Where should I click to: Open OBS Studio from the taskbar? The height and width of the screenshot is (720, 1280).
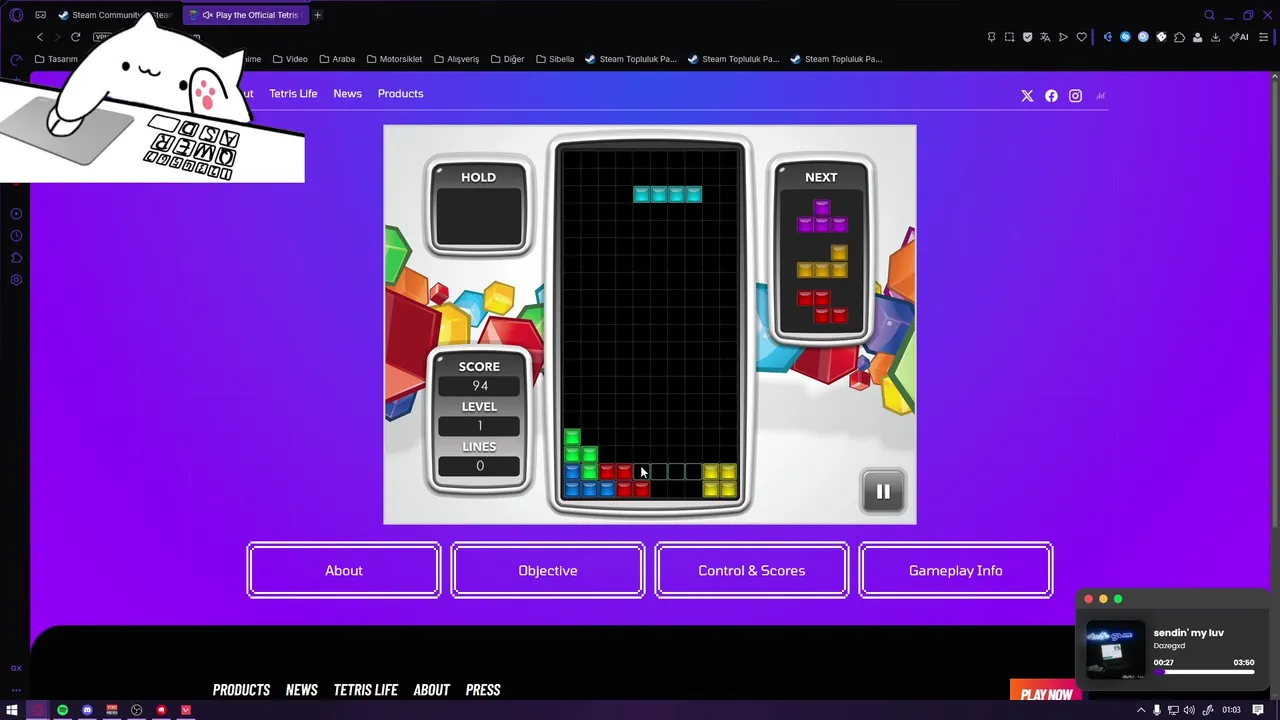tap(136, 710)
